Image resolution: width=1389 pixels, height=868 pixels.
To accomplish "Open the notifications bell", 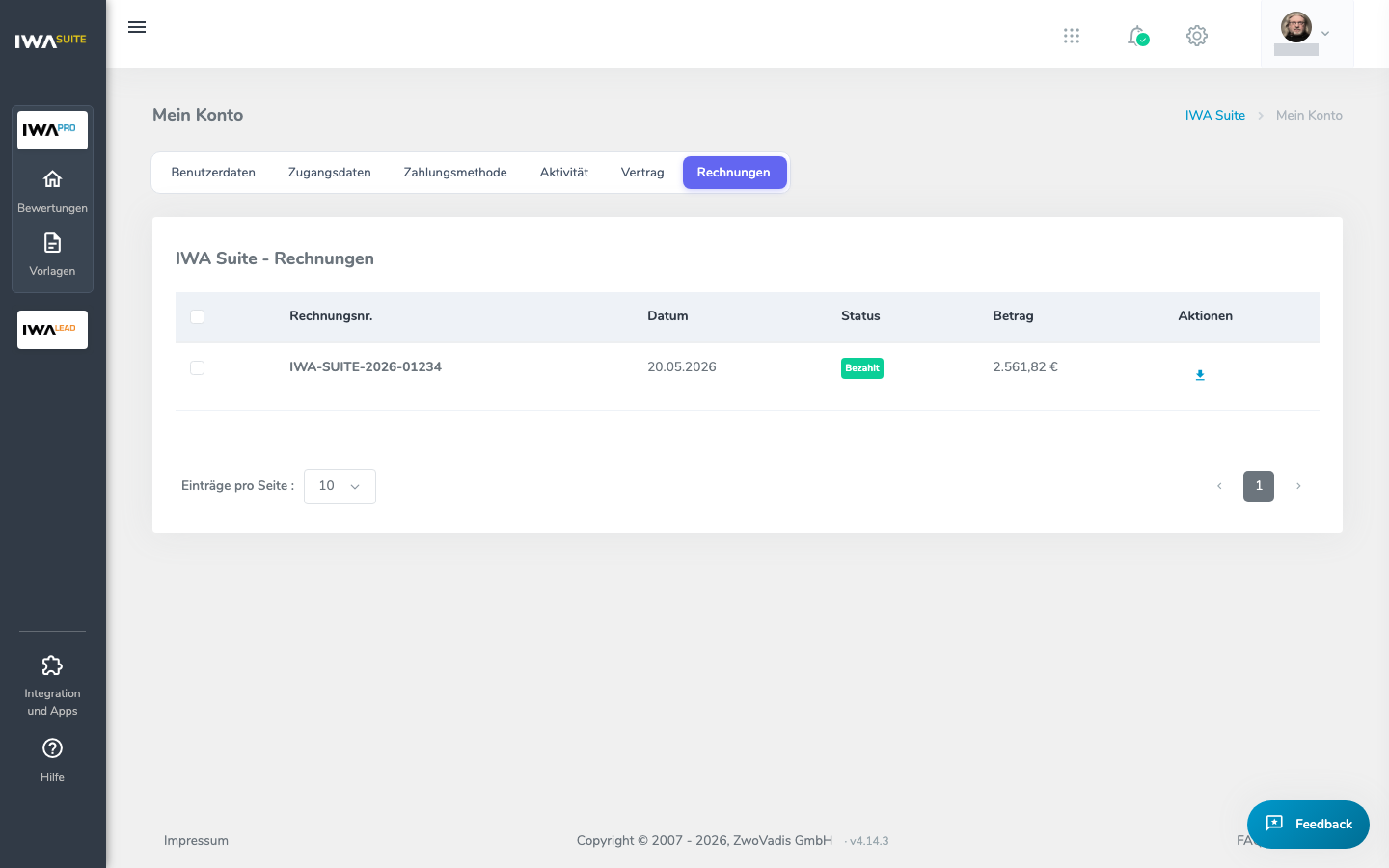I will [1138, 36].
